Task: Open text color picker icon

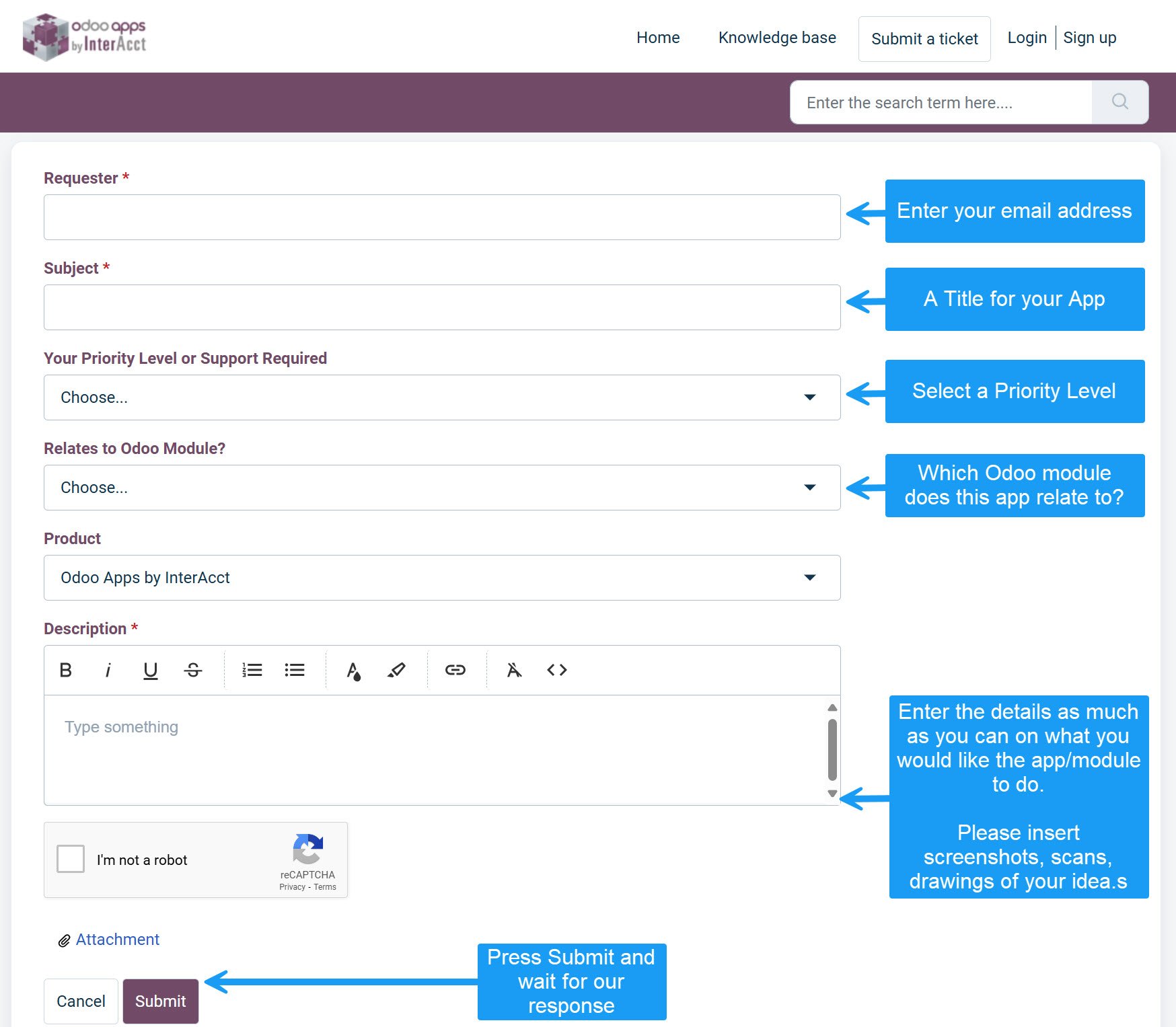Action: tap(354, 671)
